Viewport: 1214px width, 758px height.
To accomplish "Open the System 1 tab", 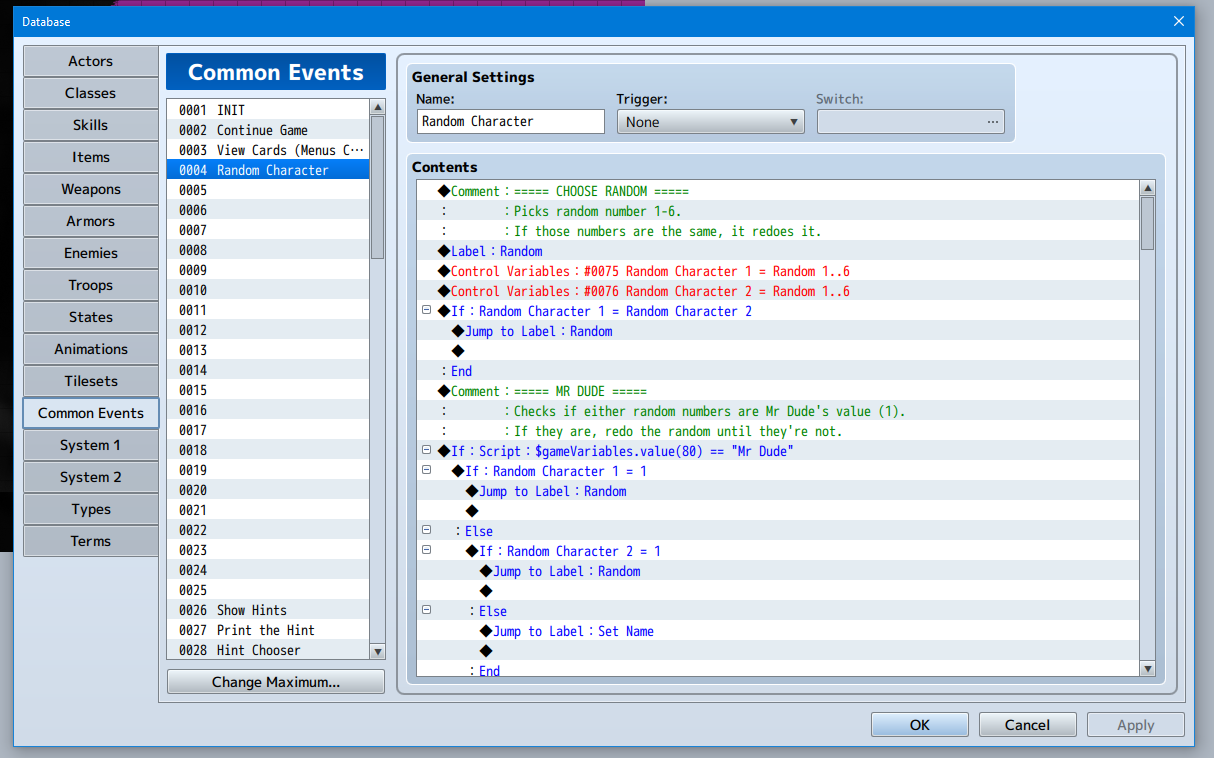I will point(91,445).
